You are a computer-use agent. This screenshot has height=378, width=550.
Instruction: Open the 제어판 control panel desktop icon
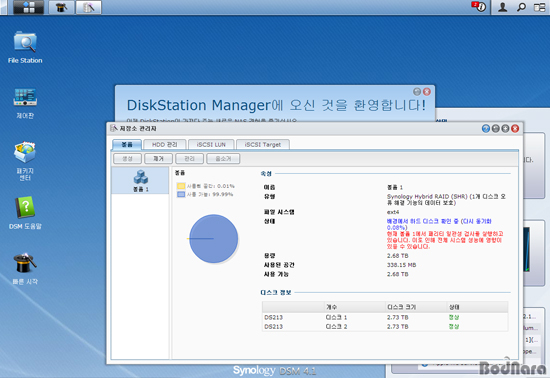coord(25,103)
